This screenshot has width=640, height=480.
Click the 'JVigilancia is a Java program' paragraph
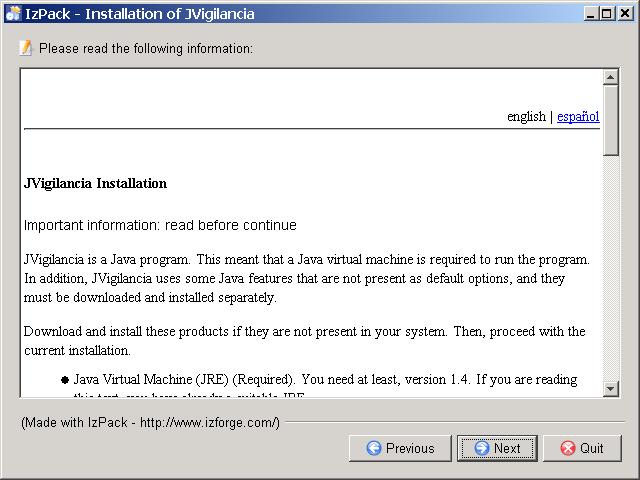pos(307,278)
